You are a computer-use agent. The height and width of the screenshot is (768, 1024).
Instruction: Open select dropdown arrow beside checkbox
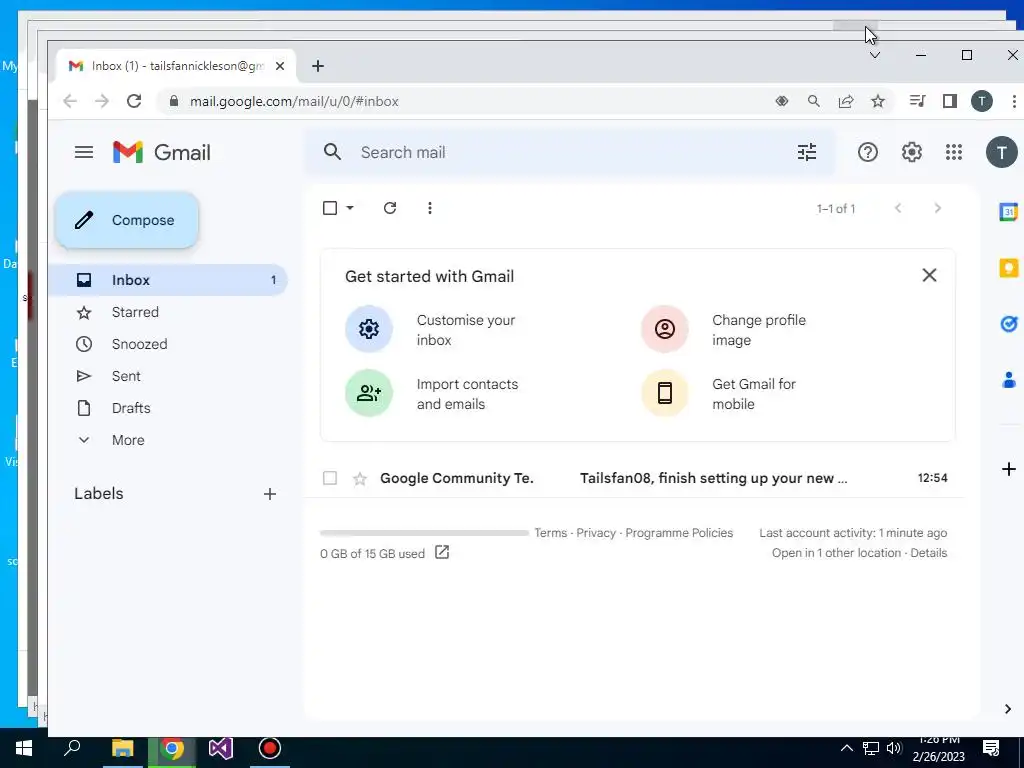[350, 208]
